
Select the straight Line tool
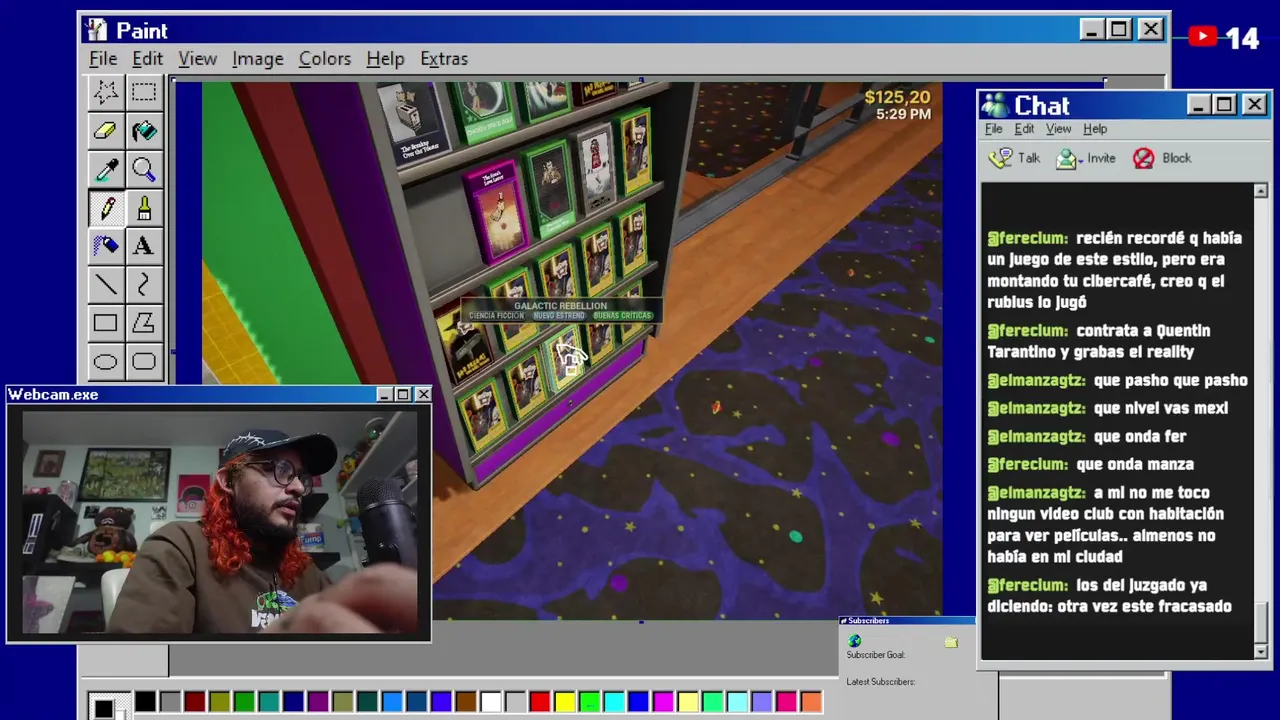105,285
